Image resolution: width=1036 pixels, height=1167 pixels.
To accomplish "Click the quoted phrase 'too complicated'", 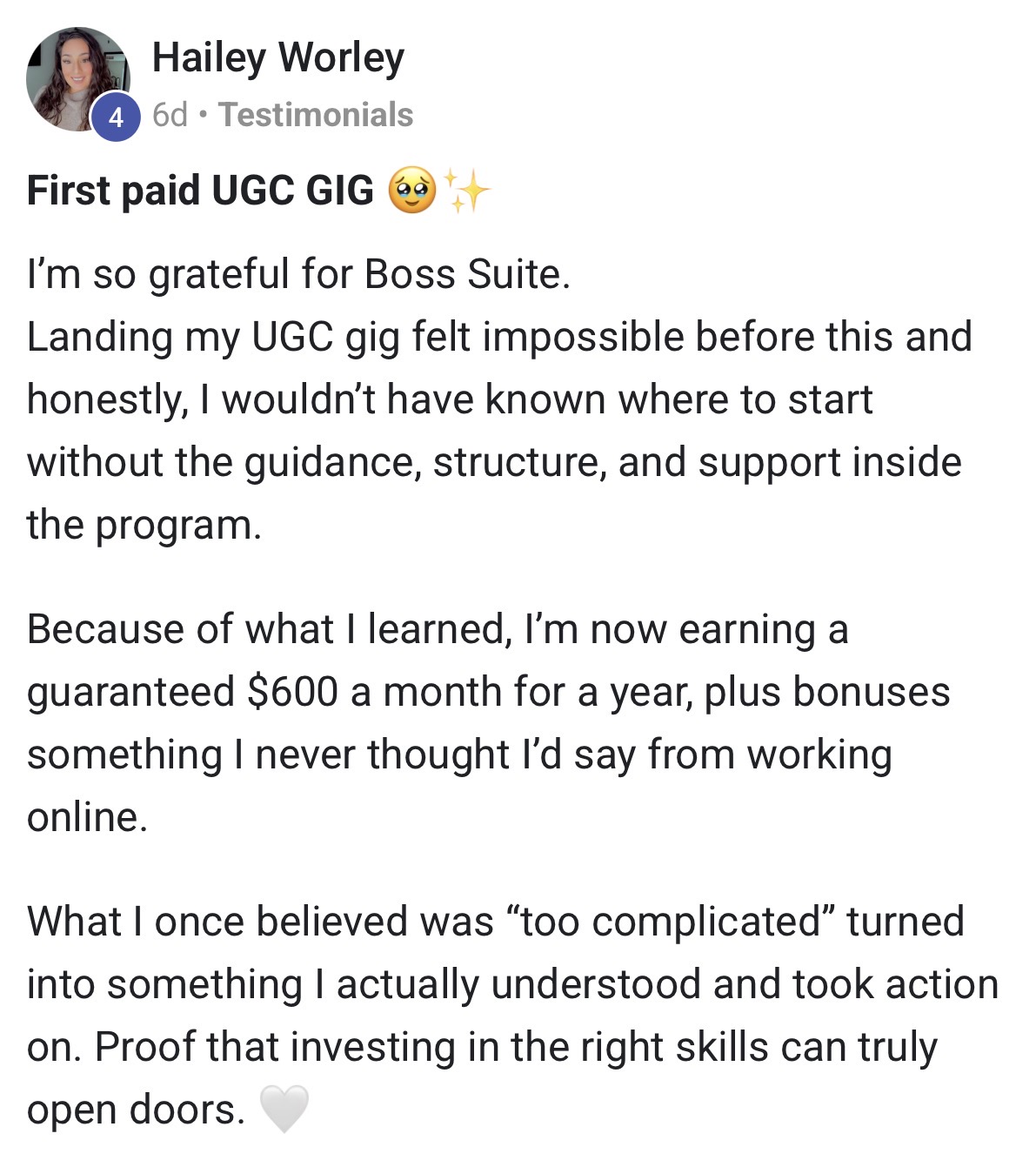I will (x=670, y=922).
